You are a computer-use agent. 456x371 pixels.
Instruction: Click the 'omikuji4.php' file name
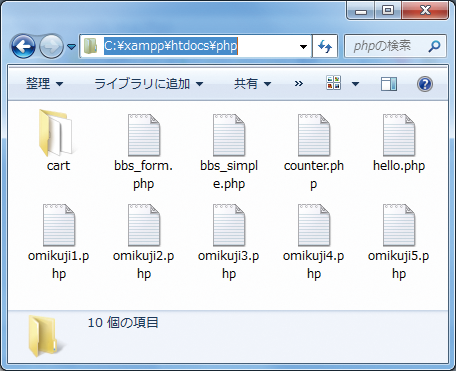click(x=314, y=265)
